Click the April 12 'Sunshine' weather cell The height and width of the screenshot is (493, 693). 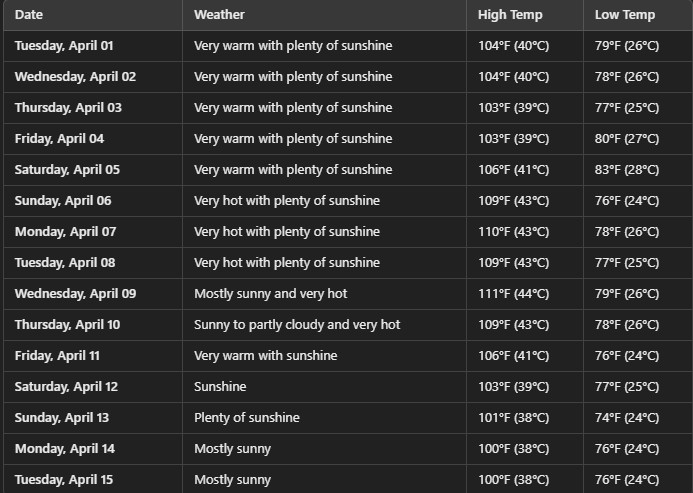[220, 387]
